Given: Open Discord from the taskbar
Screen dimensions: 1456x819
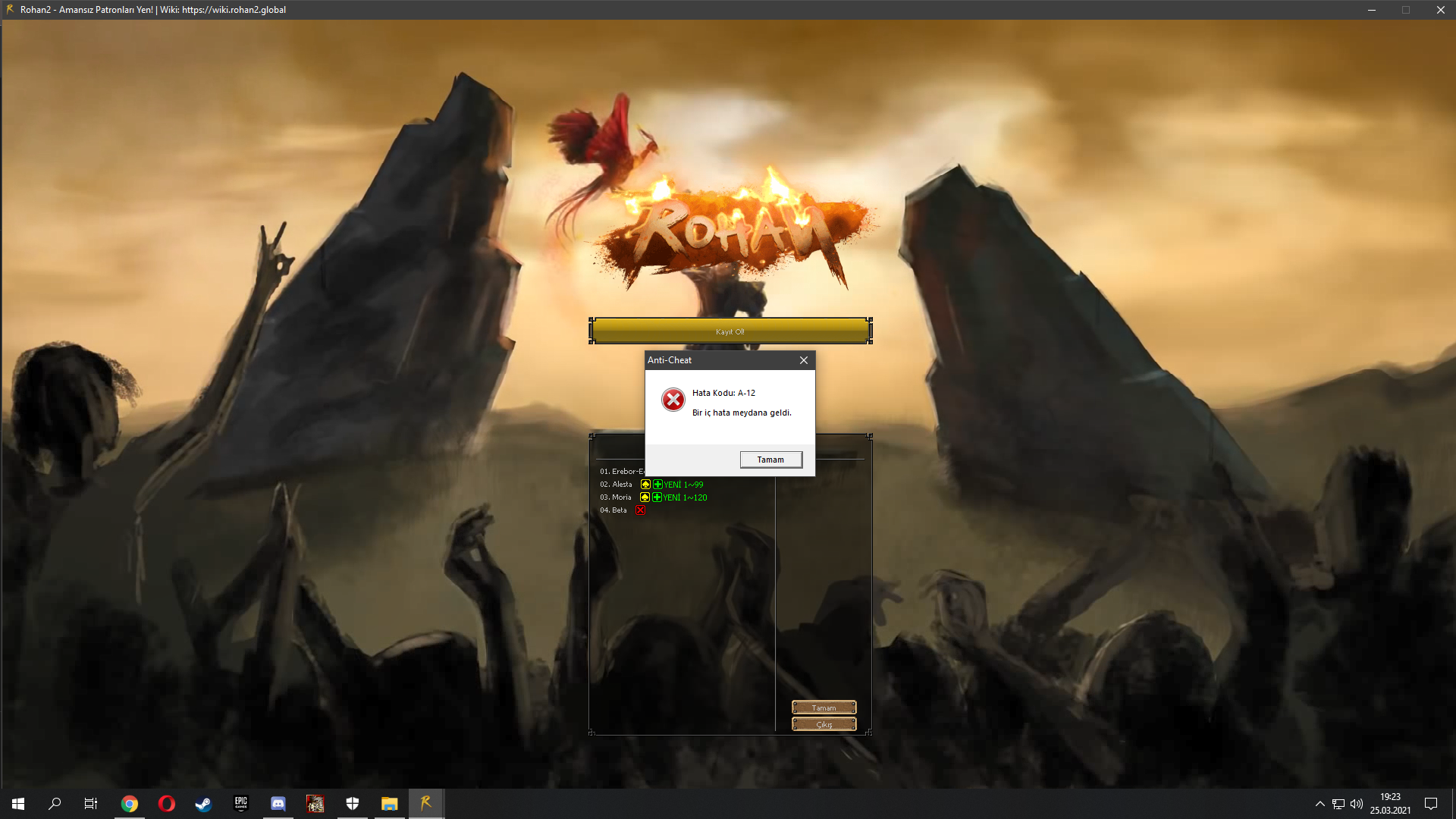Looking at the screenshot, I should click(x=278, y=804).
